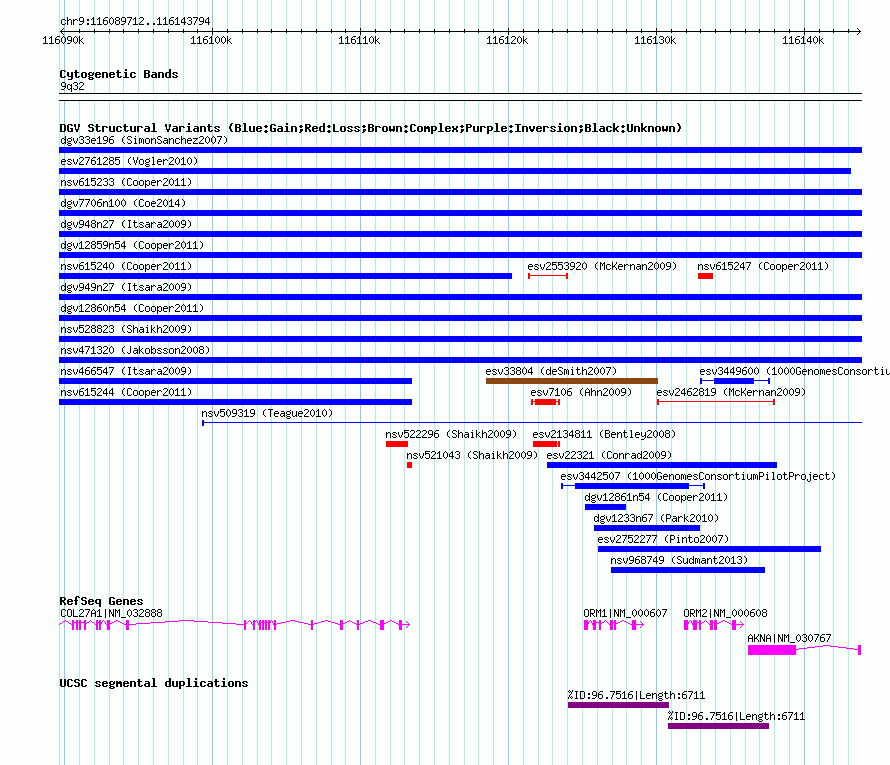
Task: Select the esv7106 (Ahn2009) red loss bar
Action: (x=545, y=402)
